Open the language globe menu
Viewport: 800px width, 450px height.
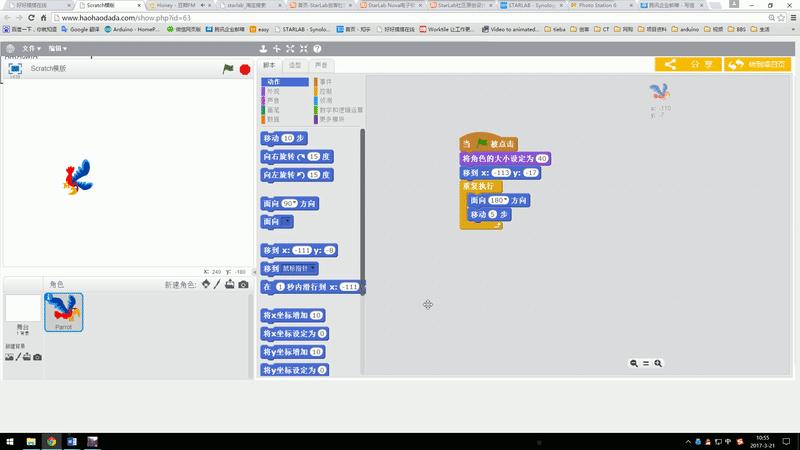pyautogui.click(x=10, y=48)
